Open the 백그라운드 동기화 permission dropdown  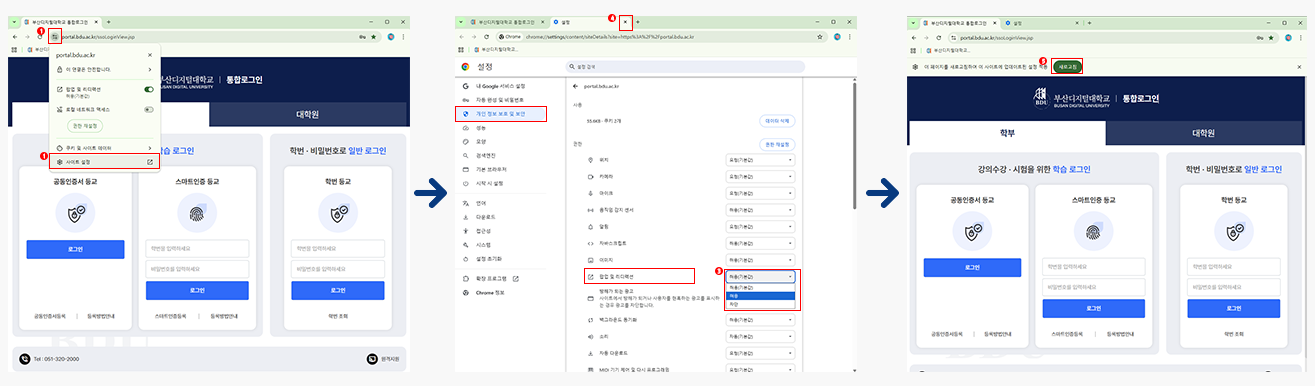pyautogui.click(x=761, y=319)
